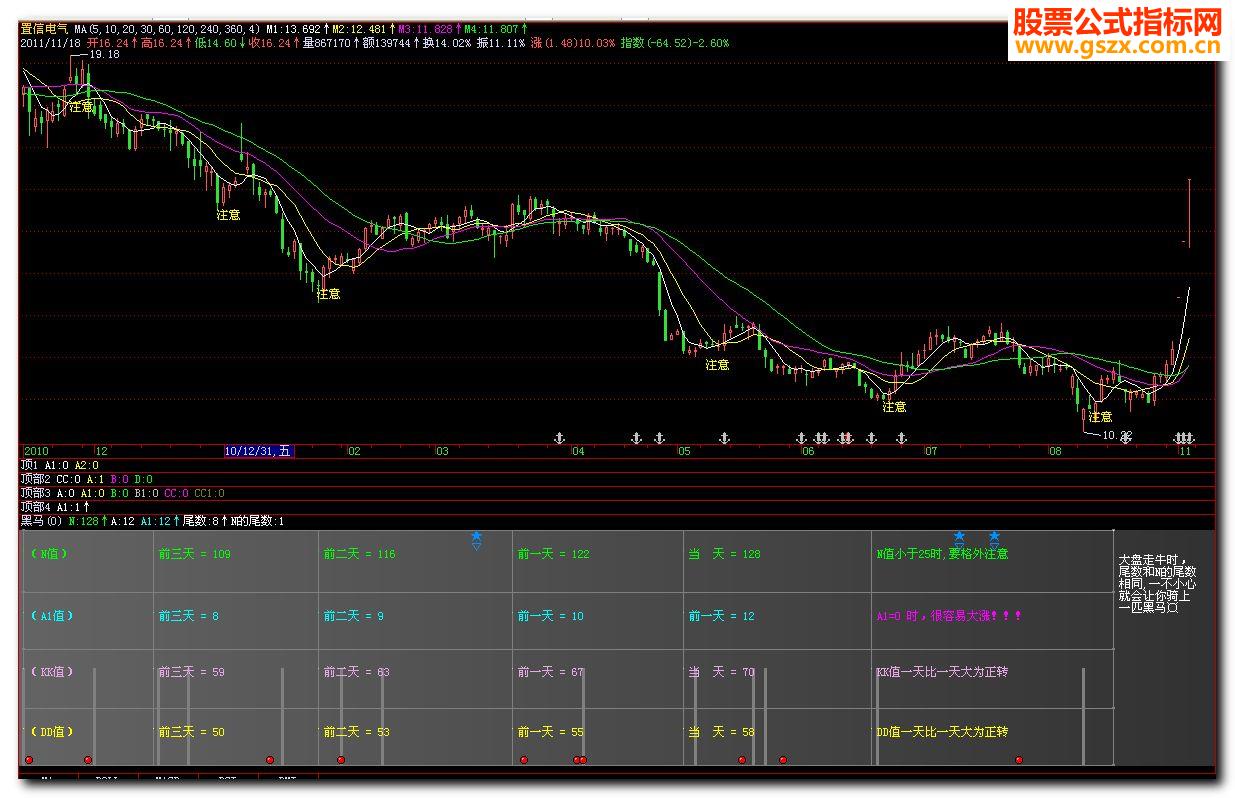Viewport: 1235px width, 798px height.
Task: Click the 2010 year label on time axis
Action: click(37, 451)
